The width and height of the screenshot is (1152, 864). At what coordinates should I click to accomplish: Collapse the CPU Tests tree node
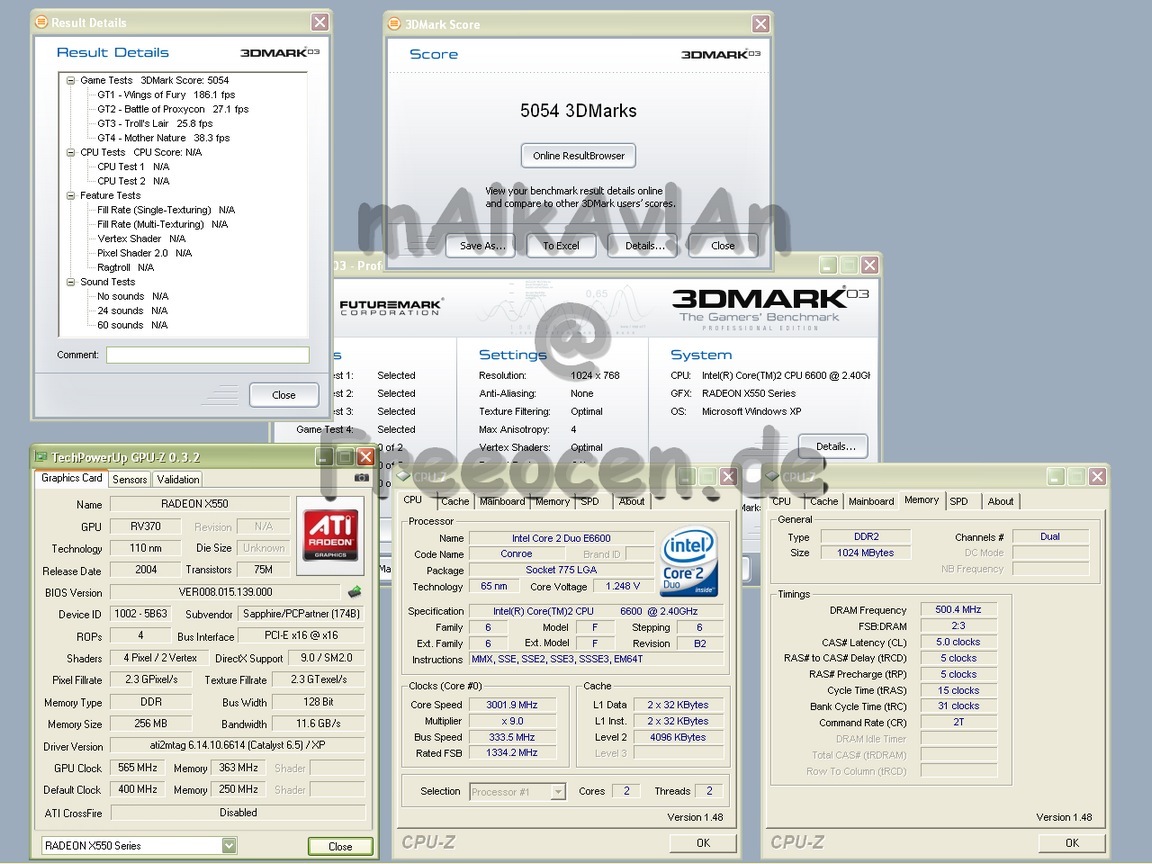pyautogui.click(x=71, y=153)
